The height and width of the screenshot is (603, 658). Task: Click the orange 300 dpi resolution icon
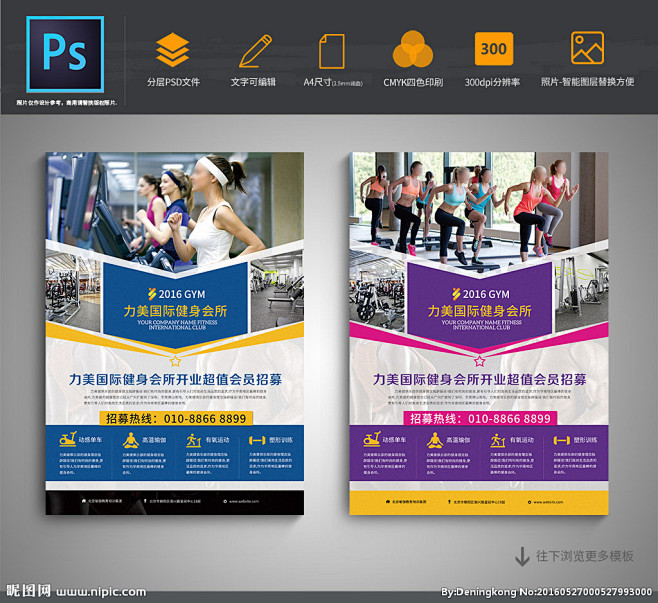pyautogui.click(x=493, y=49)
